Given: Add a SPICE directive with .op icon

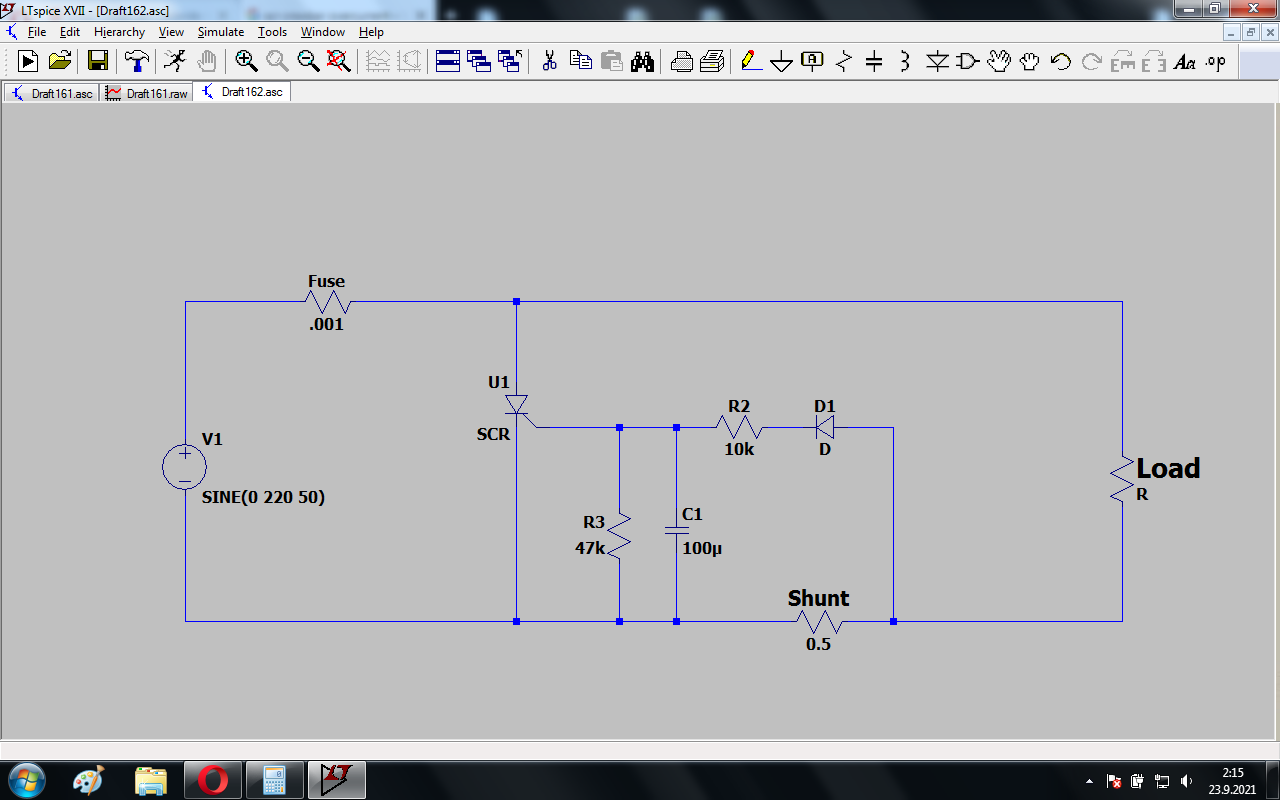Looking at the screenshot, I should [x=1216, y=61].
